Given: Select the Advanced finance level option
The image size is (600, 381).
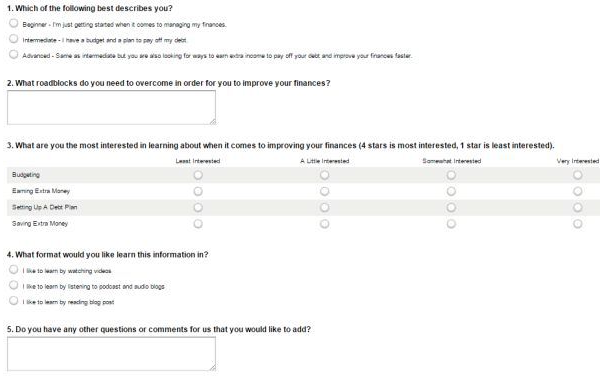Looking at the screenshot, I should tap(13, 54).
